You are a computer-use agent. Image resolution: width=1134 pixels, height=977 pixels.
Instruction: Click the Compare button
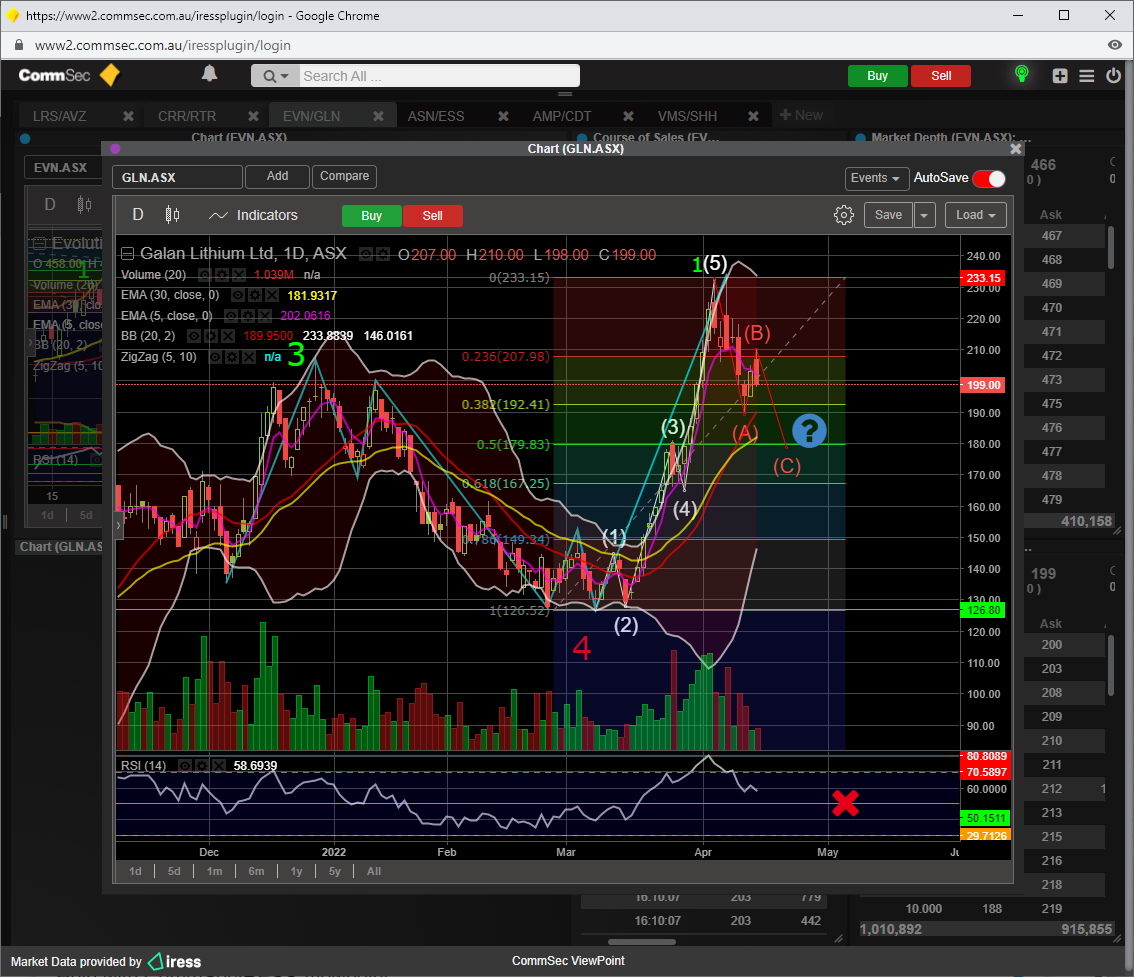pos(344,176)
